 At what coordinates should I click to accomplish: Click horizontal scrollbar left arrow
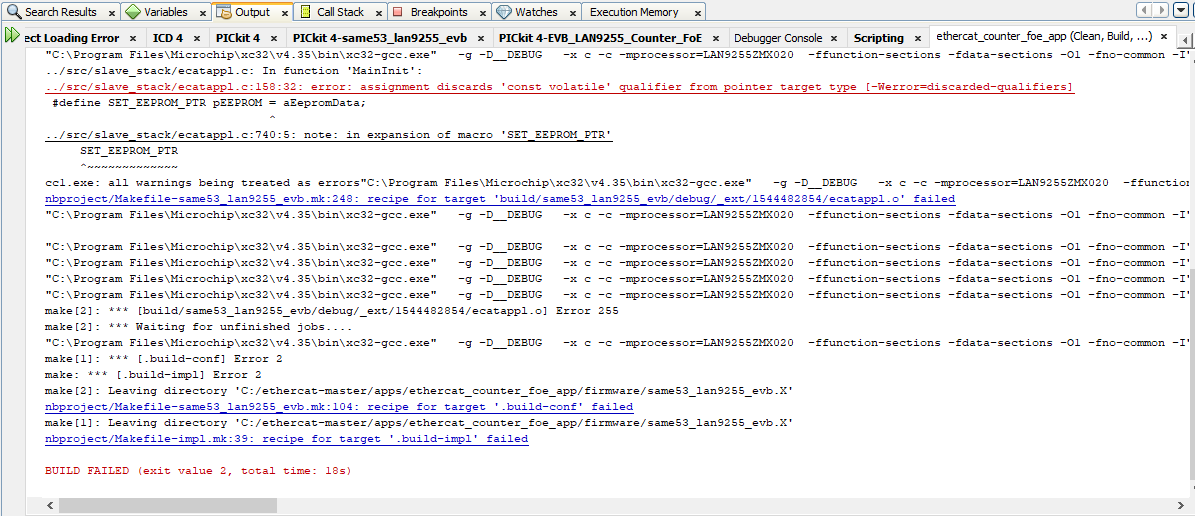(50, 505)
